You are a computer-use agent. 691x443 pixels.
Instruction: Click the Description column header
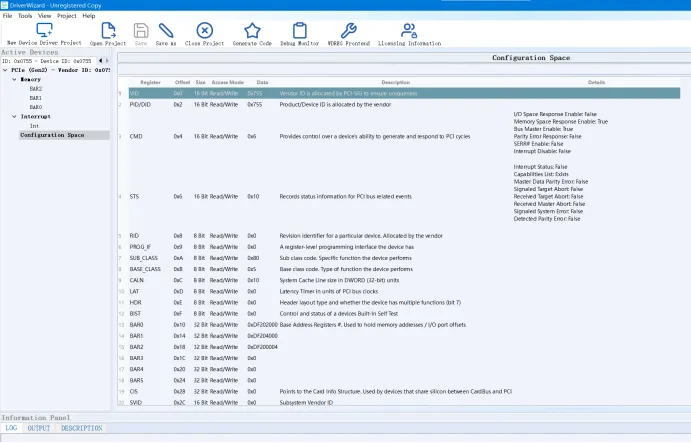click(395, 82)
